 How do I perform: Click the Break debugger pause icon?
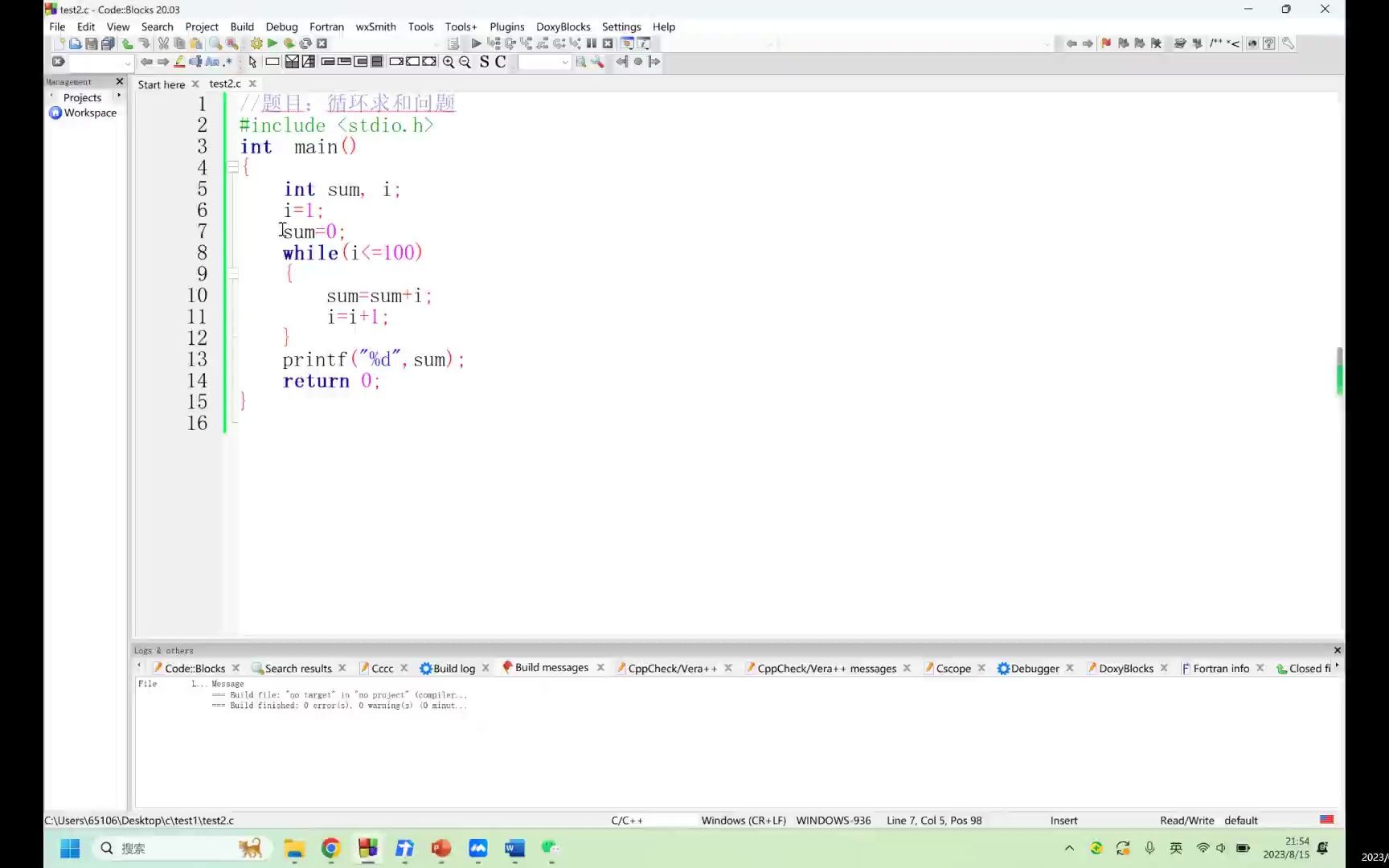[x=592, y=43]
